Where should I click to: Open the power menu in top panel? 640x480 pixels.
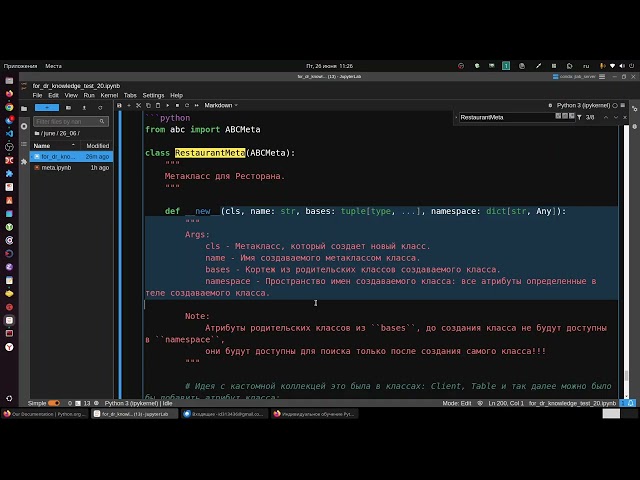pos(631,66)
